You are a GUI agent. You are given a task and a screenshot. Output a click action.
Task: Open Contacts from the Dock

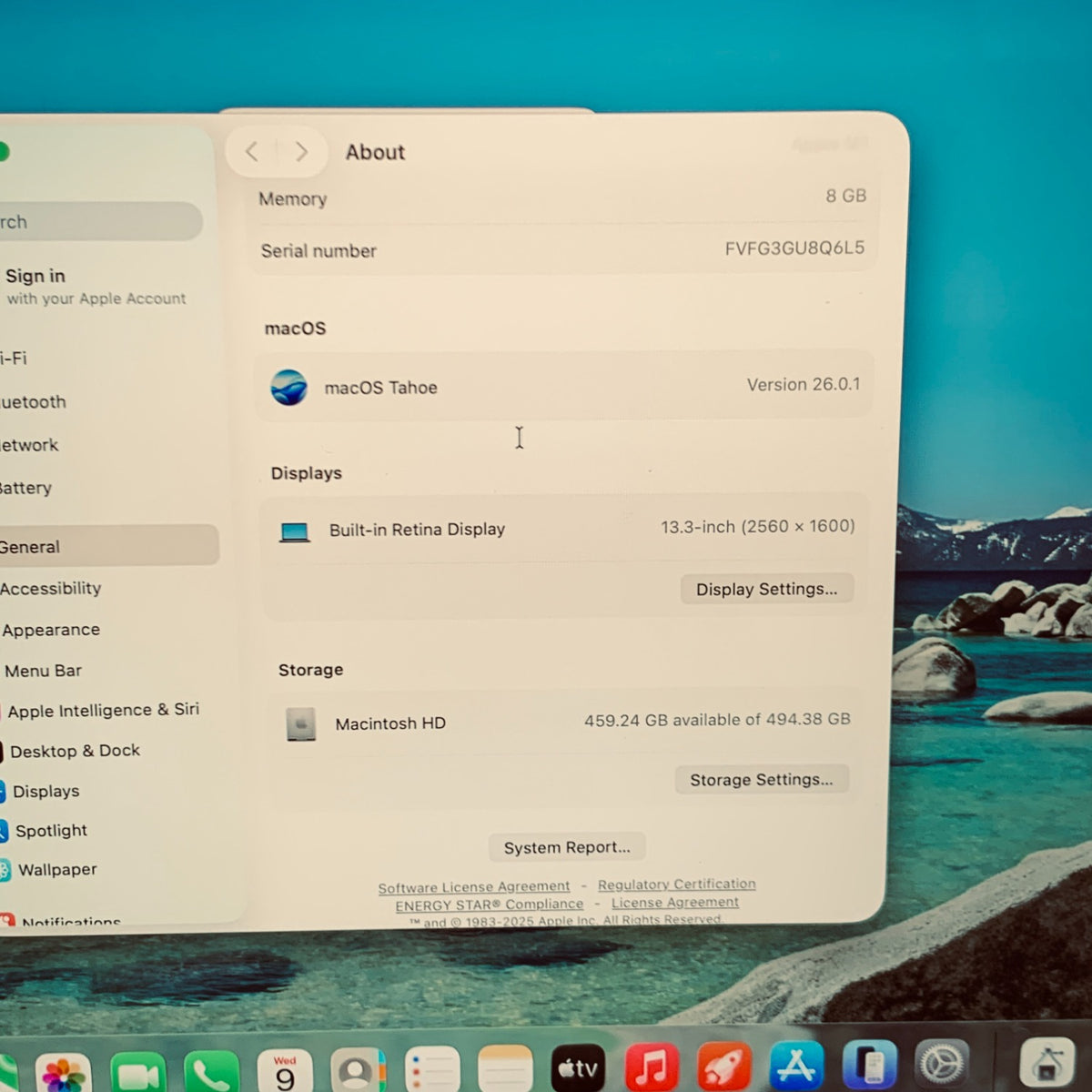(359, 1071)
